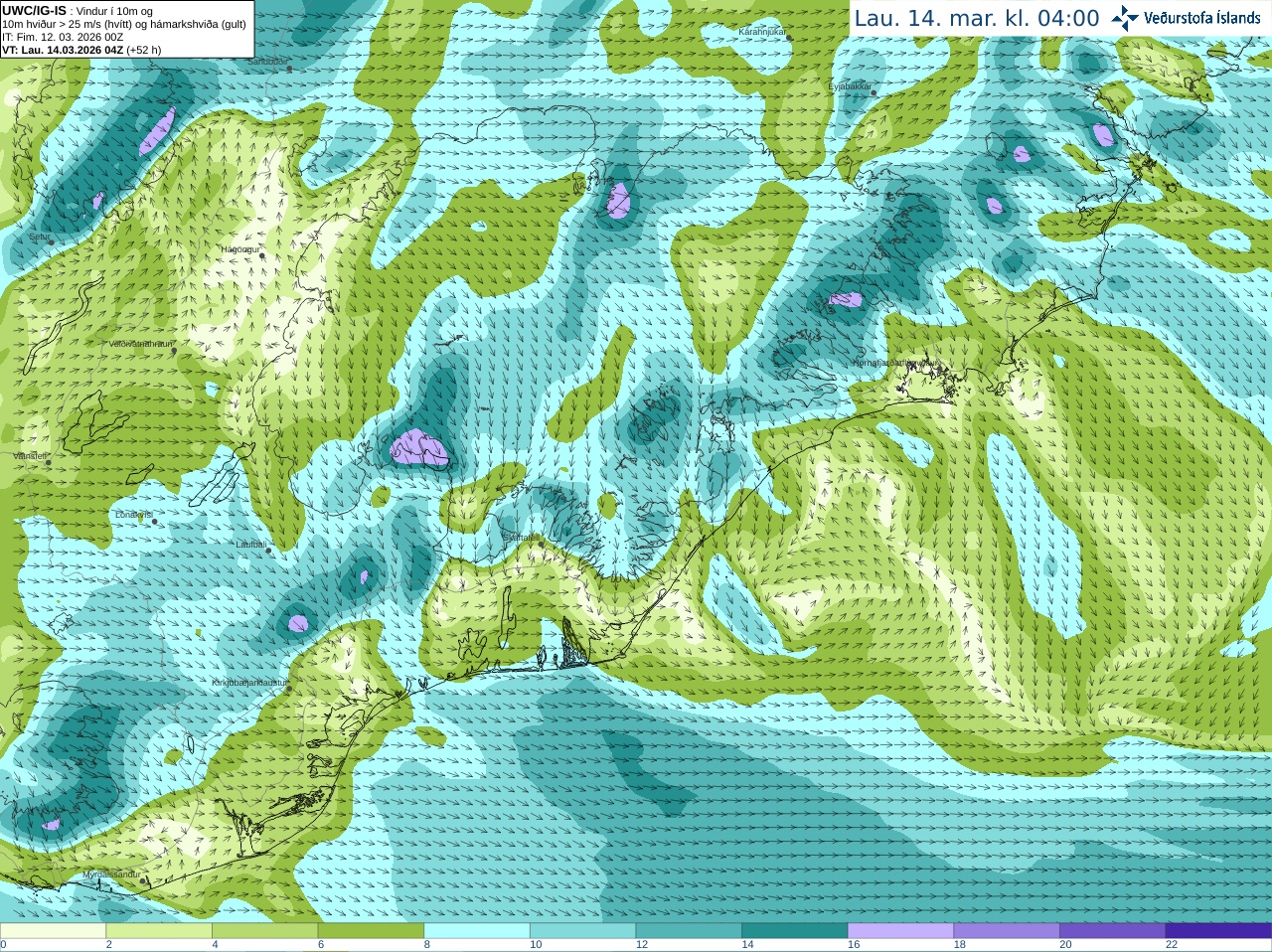The image size is (1272, 952).
Task: Click the legend value '8'
Action: pyautogui.click(x=427, y=945)
